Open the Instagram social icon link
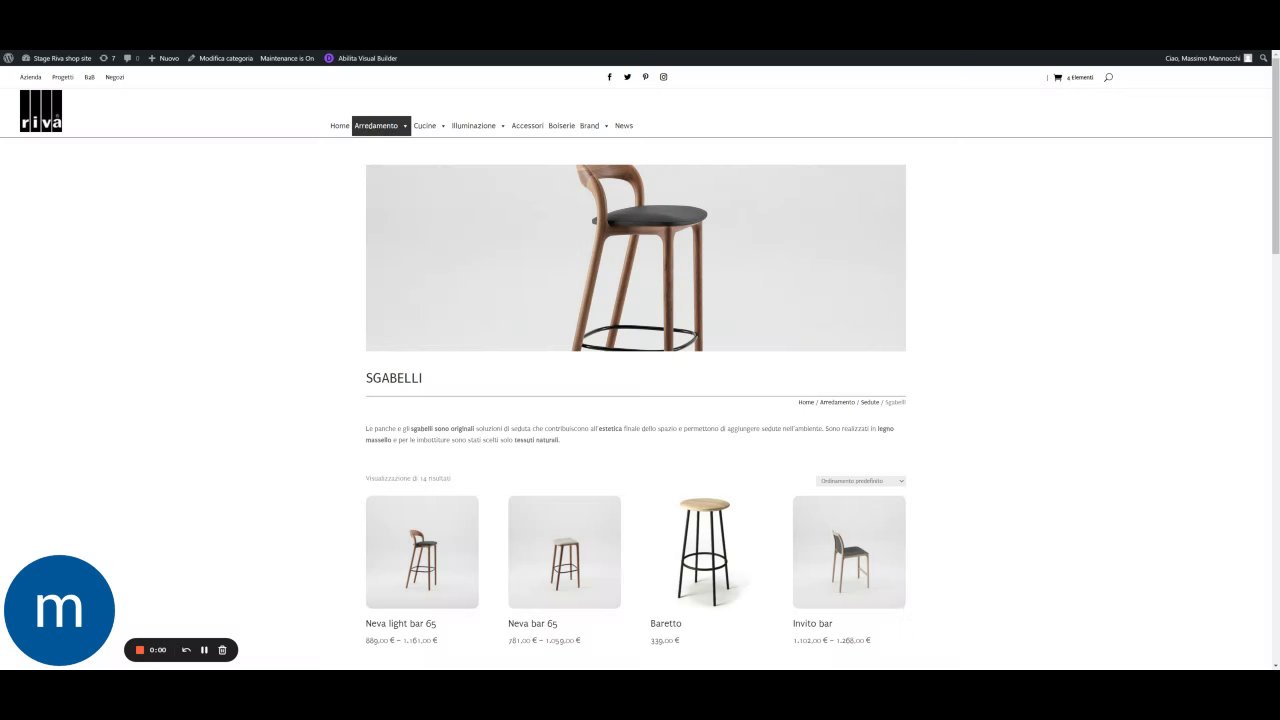This screenshot has width=1280, height=720. (663, 77)
